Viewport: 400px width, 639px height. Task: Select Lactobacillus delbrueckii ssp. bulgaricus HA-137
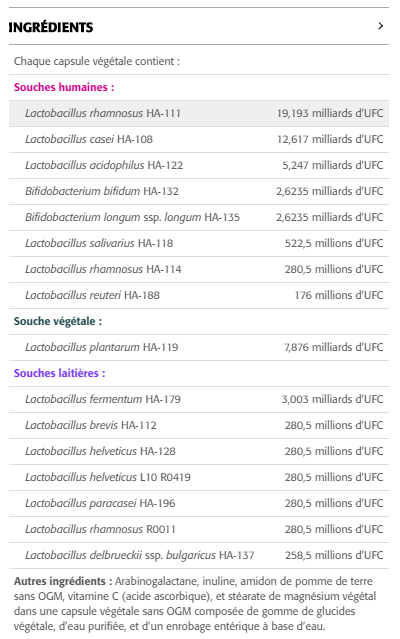point(199,556)
